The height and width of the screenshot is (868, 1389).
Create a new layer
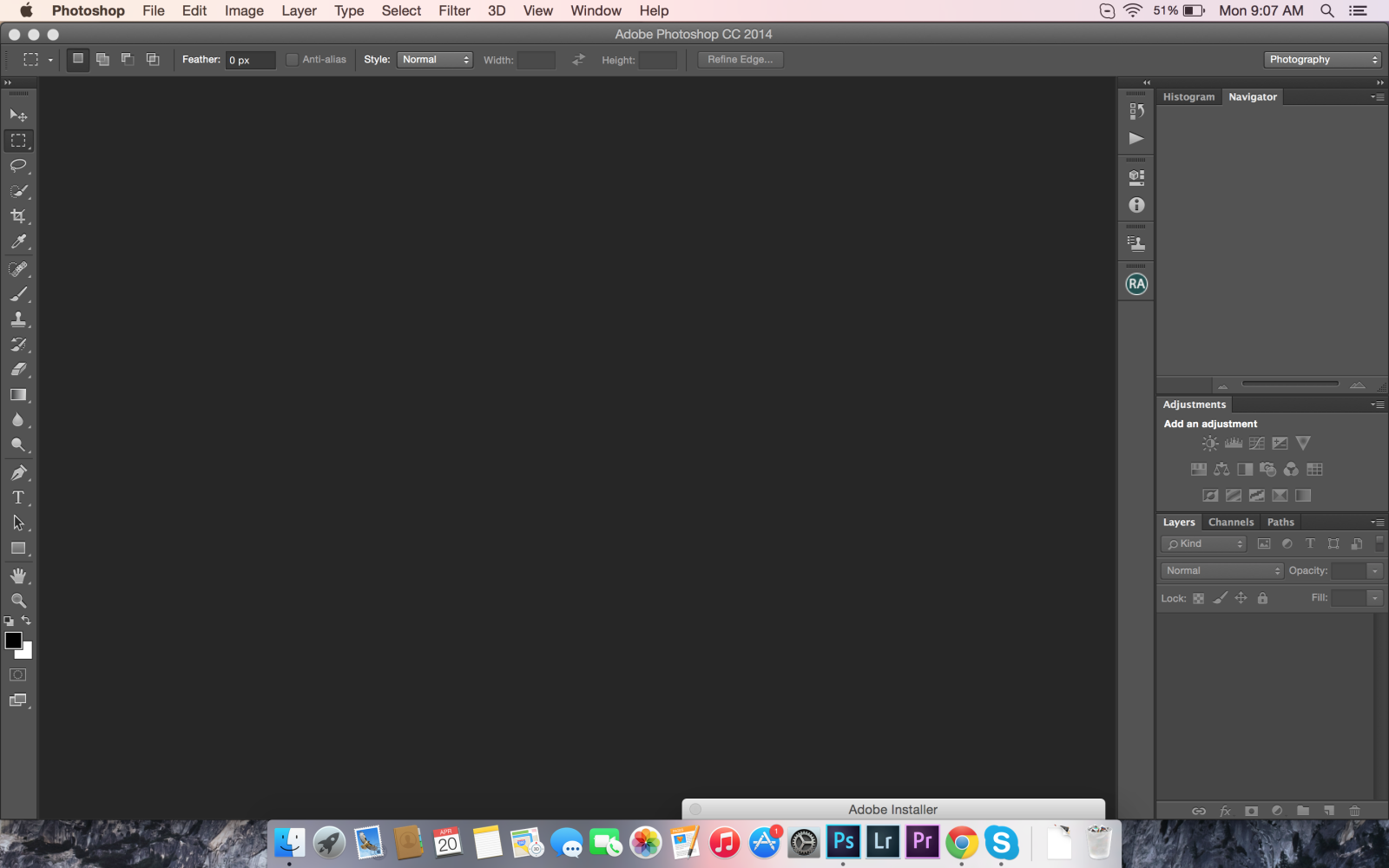(1328, 811)
